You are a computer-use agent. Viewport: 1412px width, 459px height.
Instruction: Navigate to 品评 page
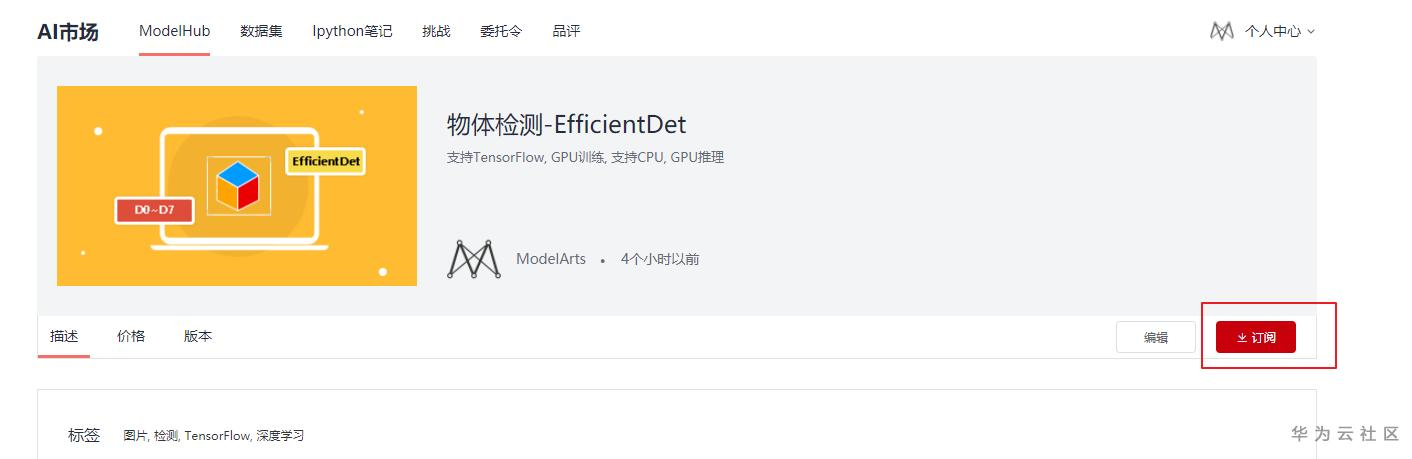tap(566, 31)
